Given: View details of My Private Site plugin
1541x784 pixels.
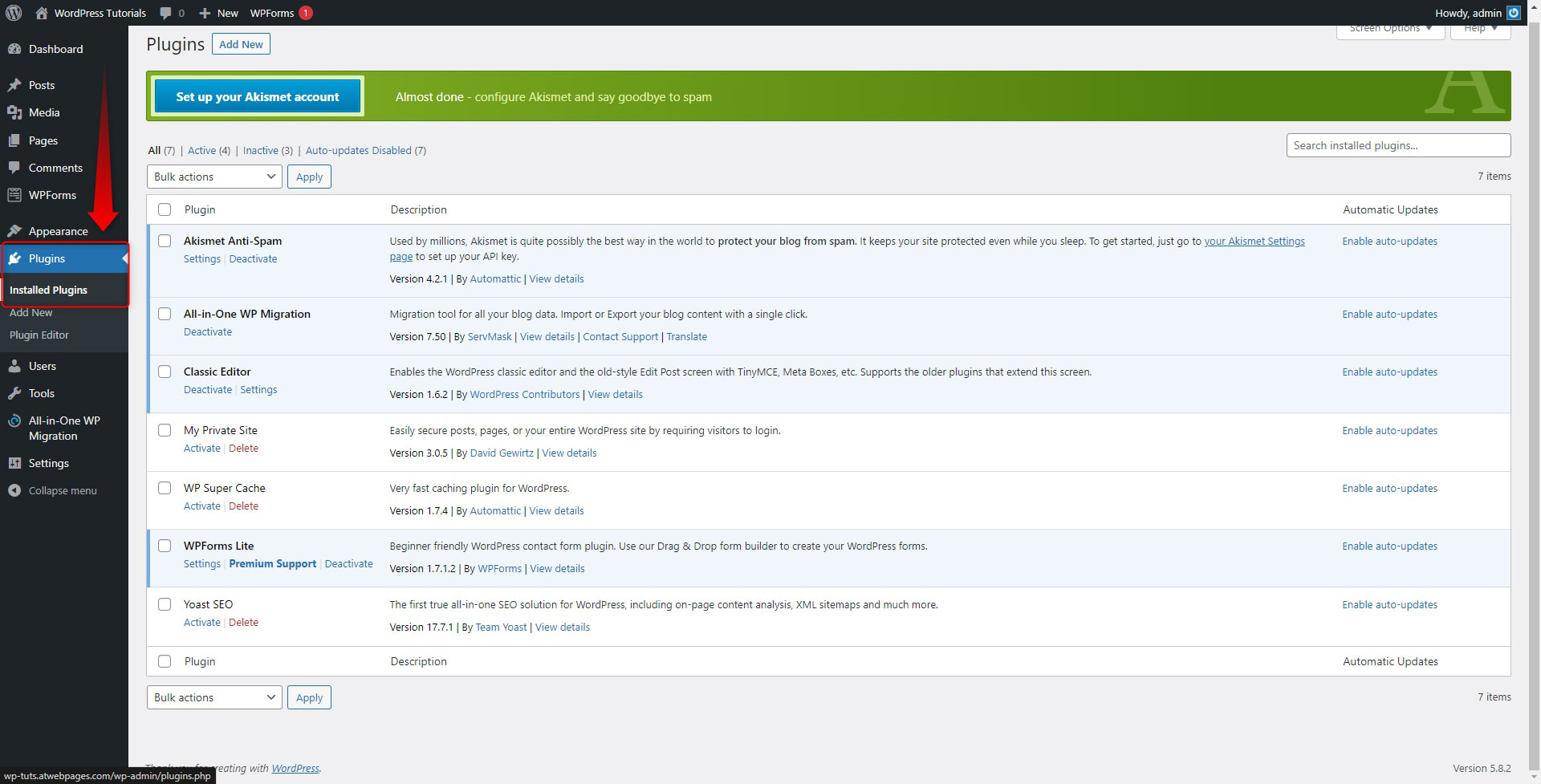Looking at the screenshot, I should pos(569,453).
